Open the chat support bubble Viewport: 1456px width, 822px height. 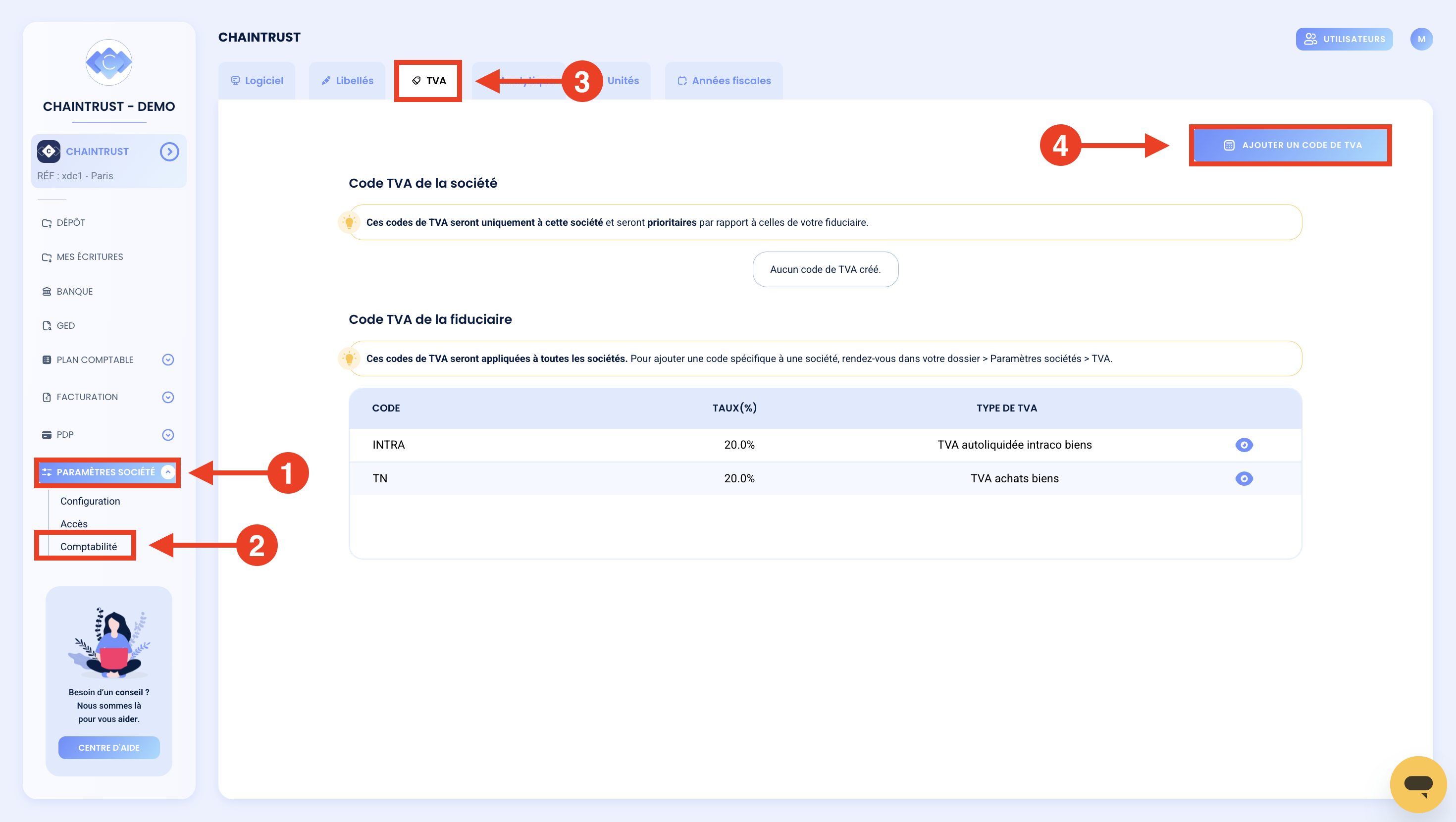1418,784
